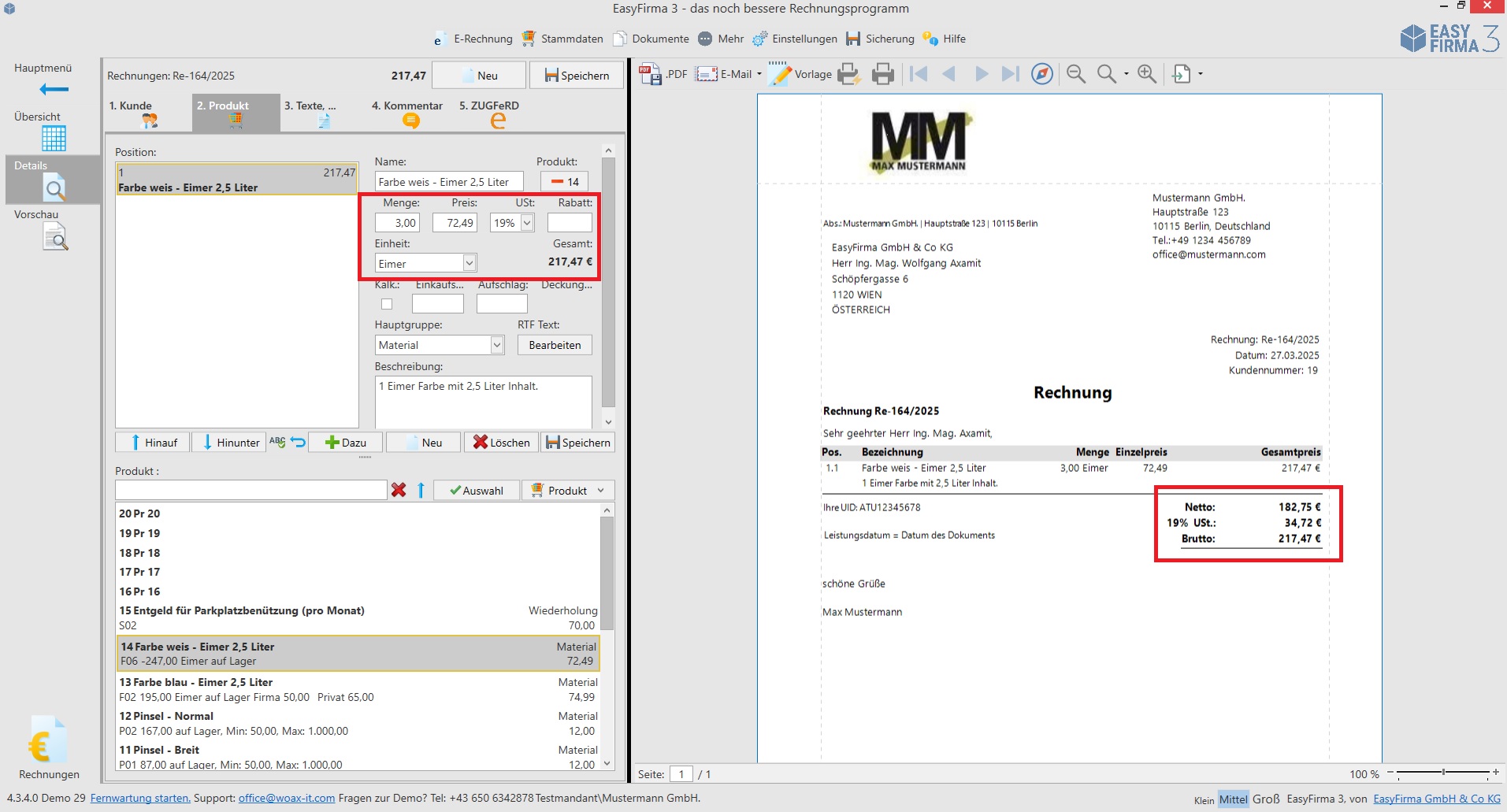Image resolution: width=1507 pixels, height=812 pixels.
Task: Open the Einstellungen menu
Action: [x=795, y=39]
